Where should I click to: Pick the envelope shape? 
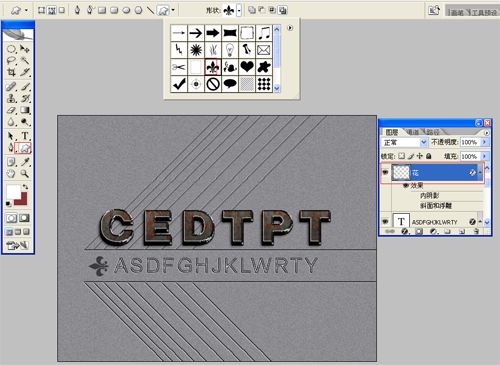(x=264, y=50)
